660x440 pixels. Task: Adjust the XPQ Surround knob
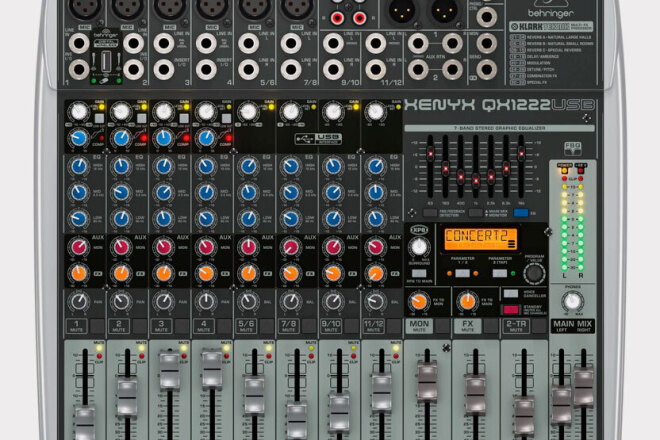click(419, 247)
